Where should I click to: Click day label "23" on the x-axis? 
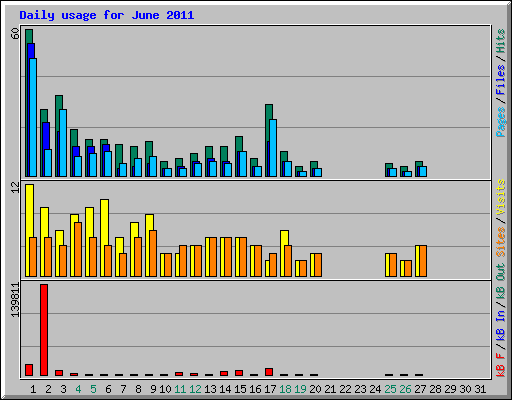(x=360, y=389)
